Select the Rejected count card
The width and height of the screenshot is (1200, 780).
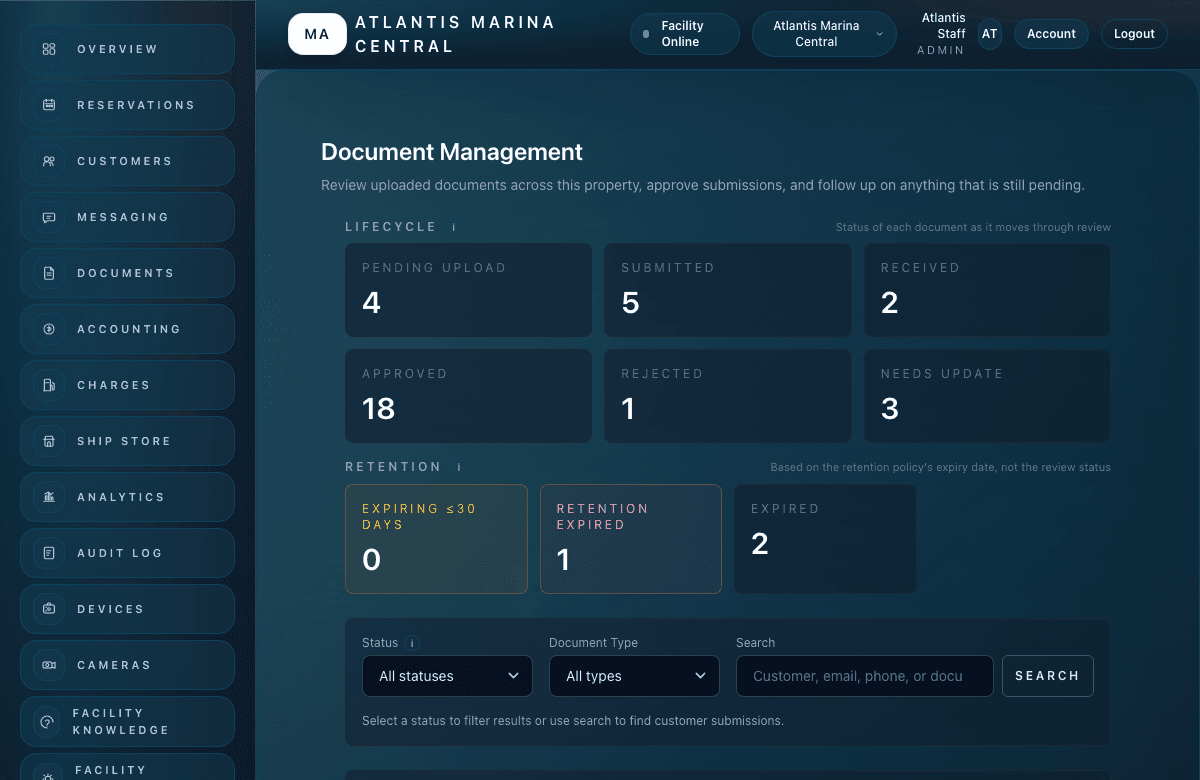coord(728,396)
